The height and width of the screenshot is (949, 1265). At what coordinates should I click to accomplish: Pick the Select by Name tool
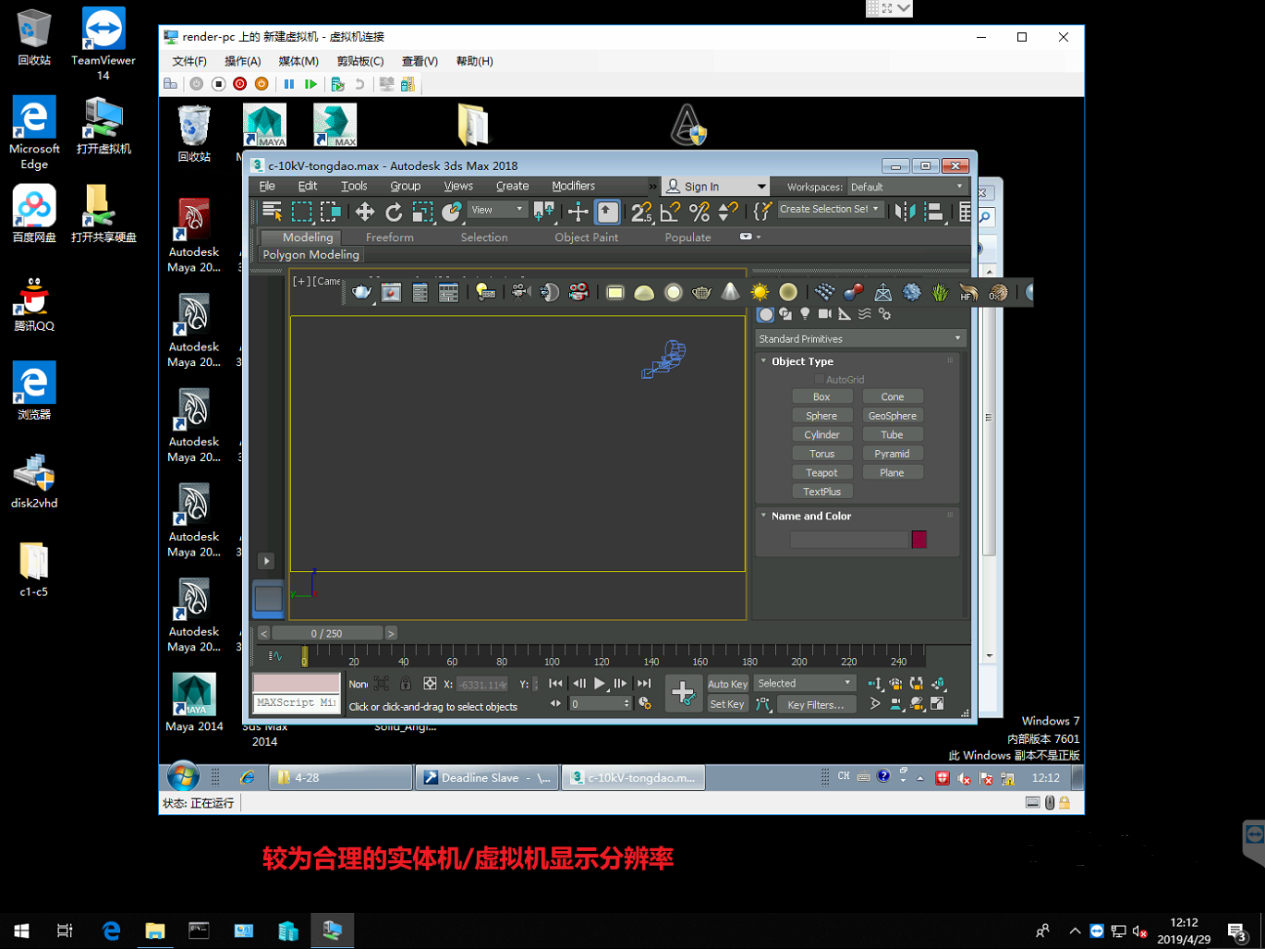[272, 211]
